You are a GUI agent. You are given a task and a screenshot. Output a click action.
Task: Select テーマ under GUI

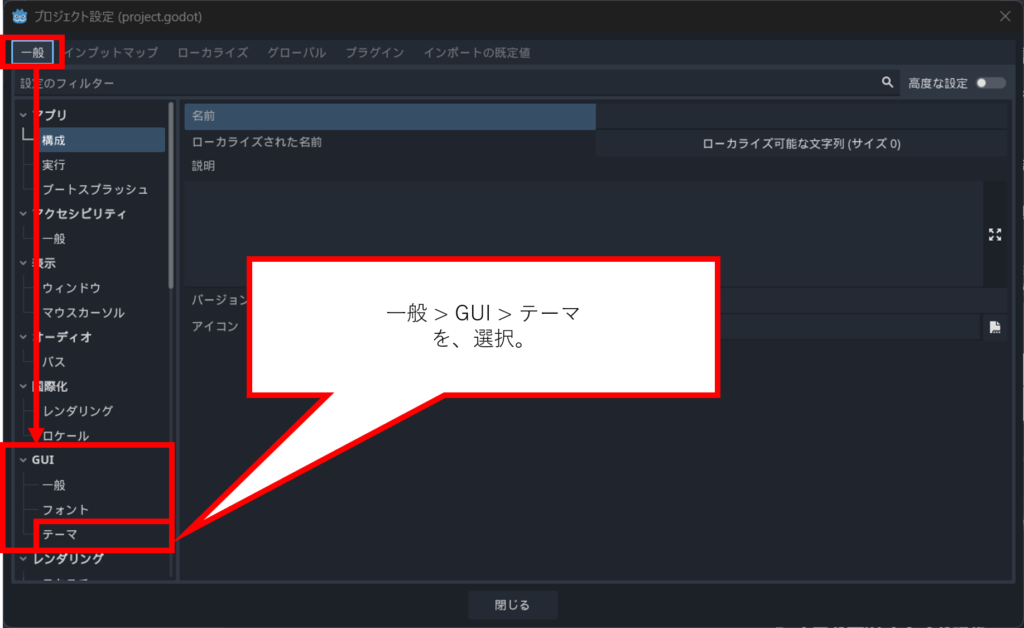[60, 535]
